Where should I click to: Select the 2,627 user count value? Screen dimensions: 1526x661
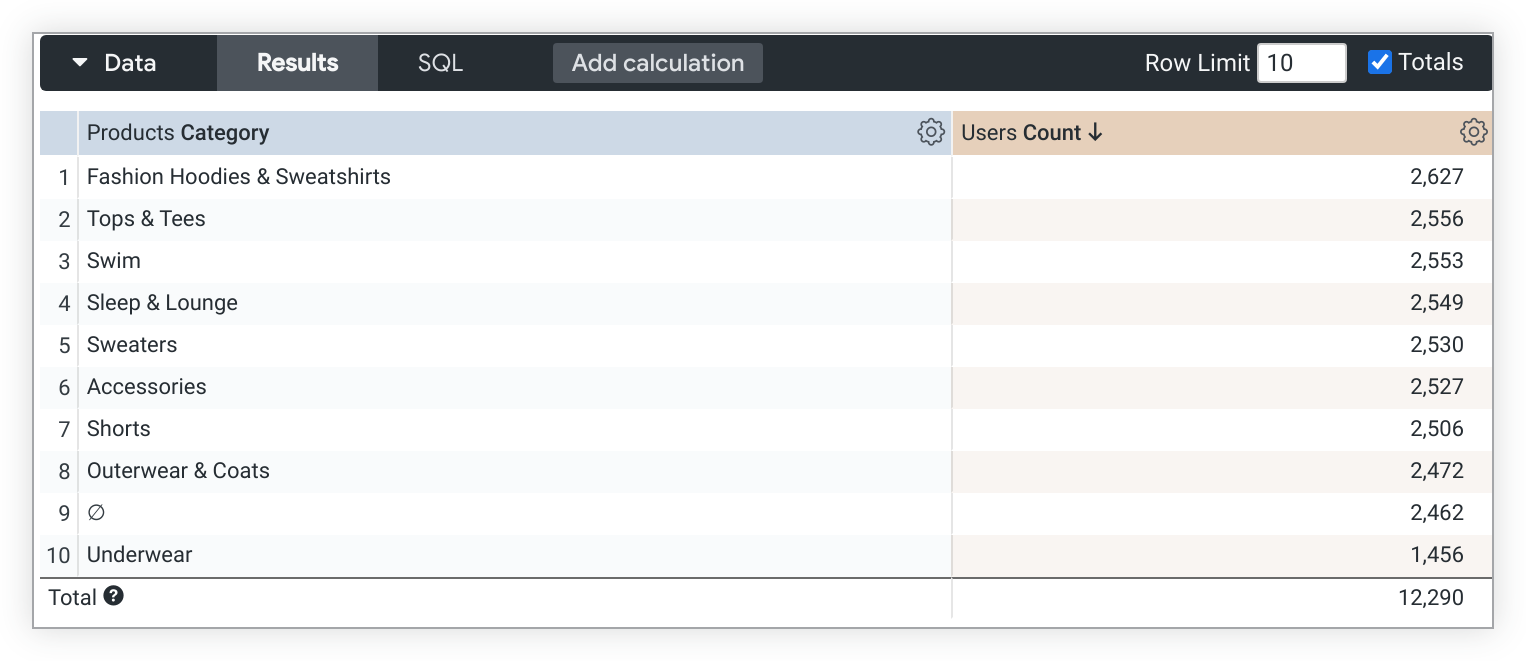click(x=1436, y=177)
